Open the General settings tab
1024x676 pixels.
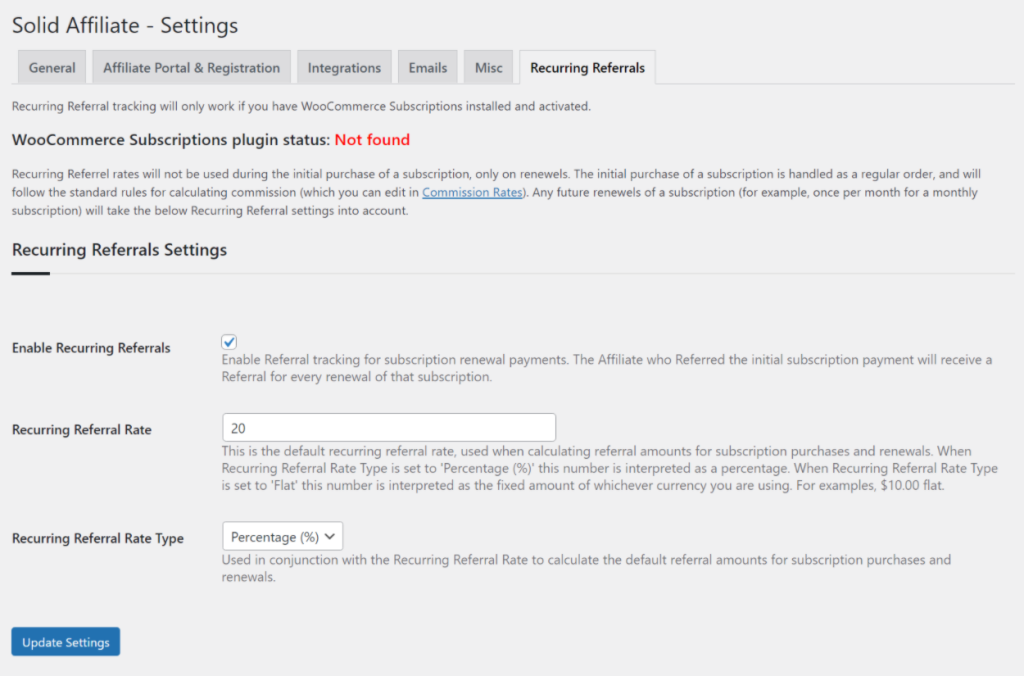tap(52, 67)
